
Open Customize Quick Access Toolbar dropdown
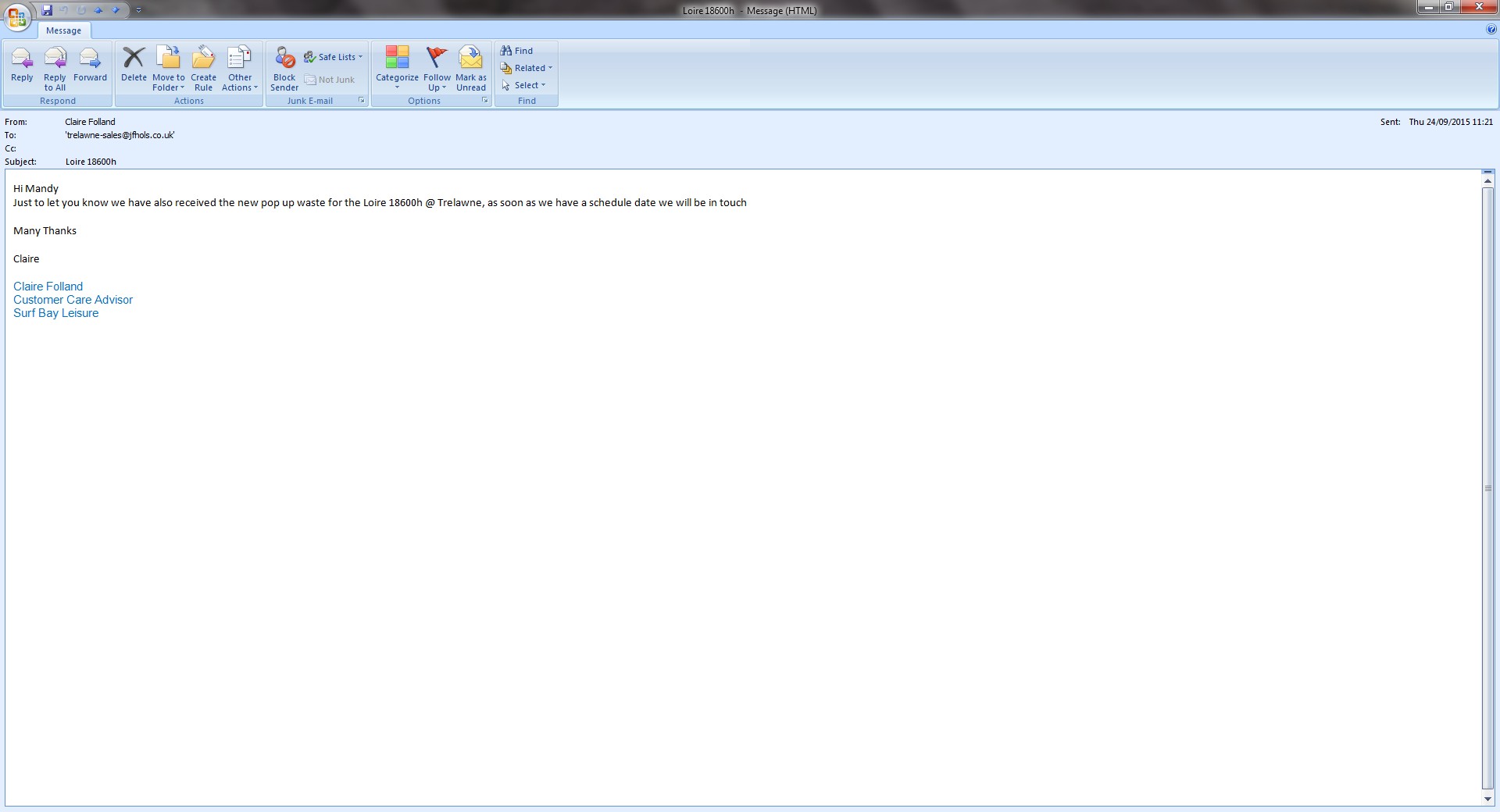[138, 10]
